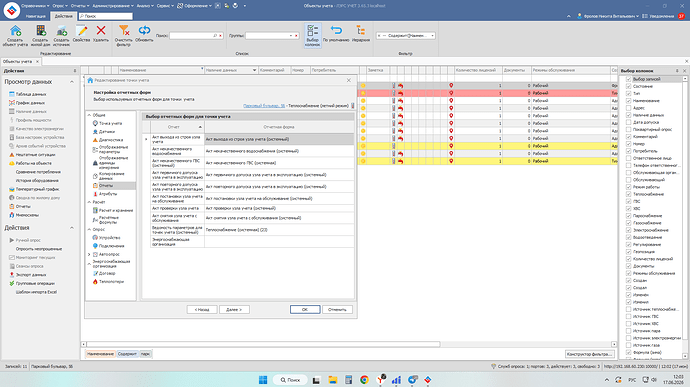
Task: Switch to Навигация ribbon tab
Action: coord(36,16)
